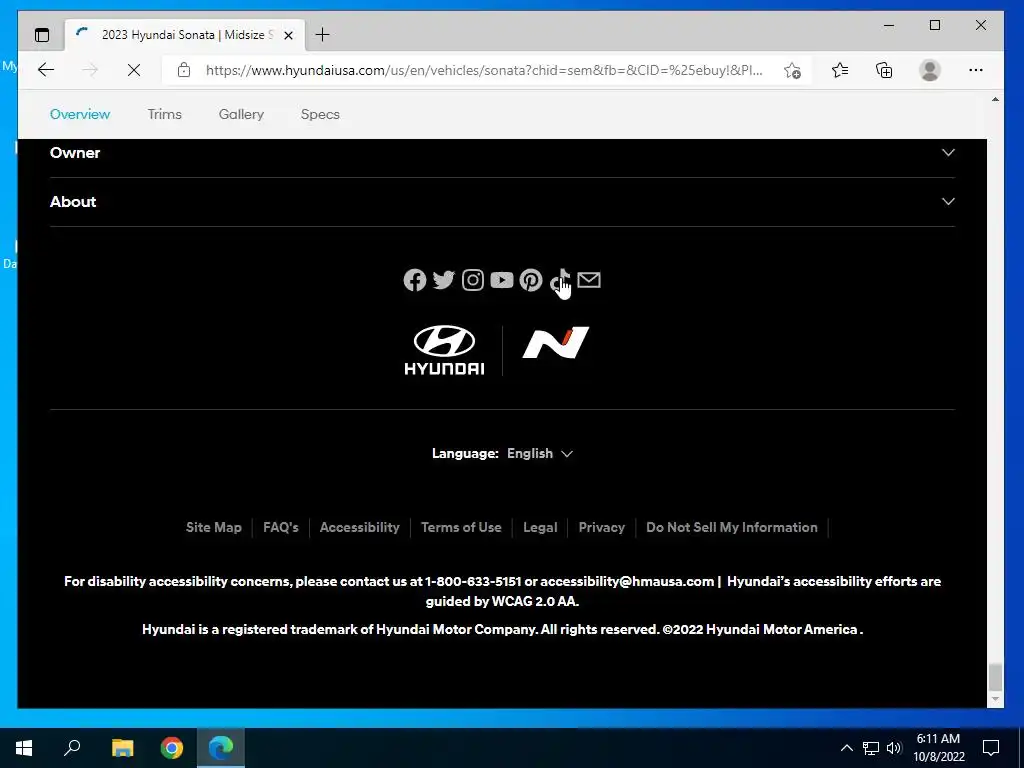This screenshot has width=1024, height=768.
Task: Open Do Not Sell My Information link
Action: pyautogui.click(x=731, y=527)
